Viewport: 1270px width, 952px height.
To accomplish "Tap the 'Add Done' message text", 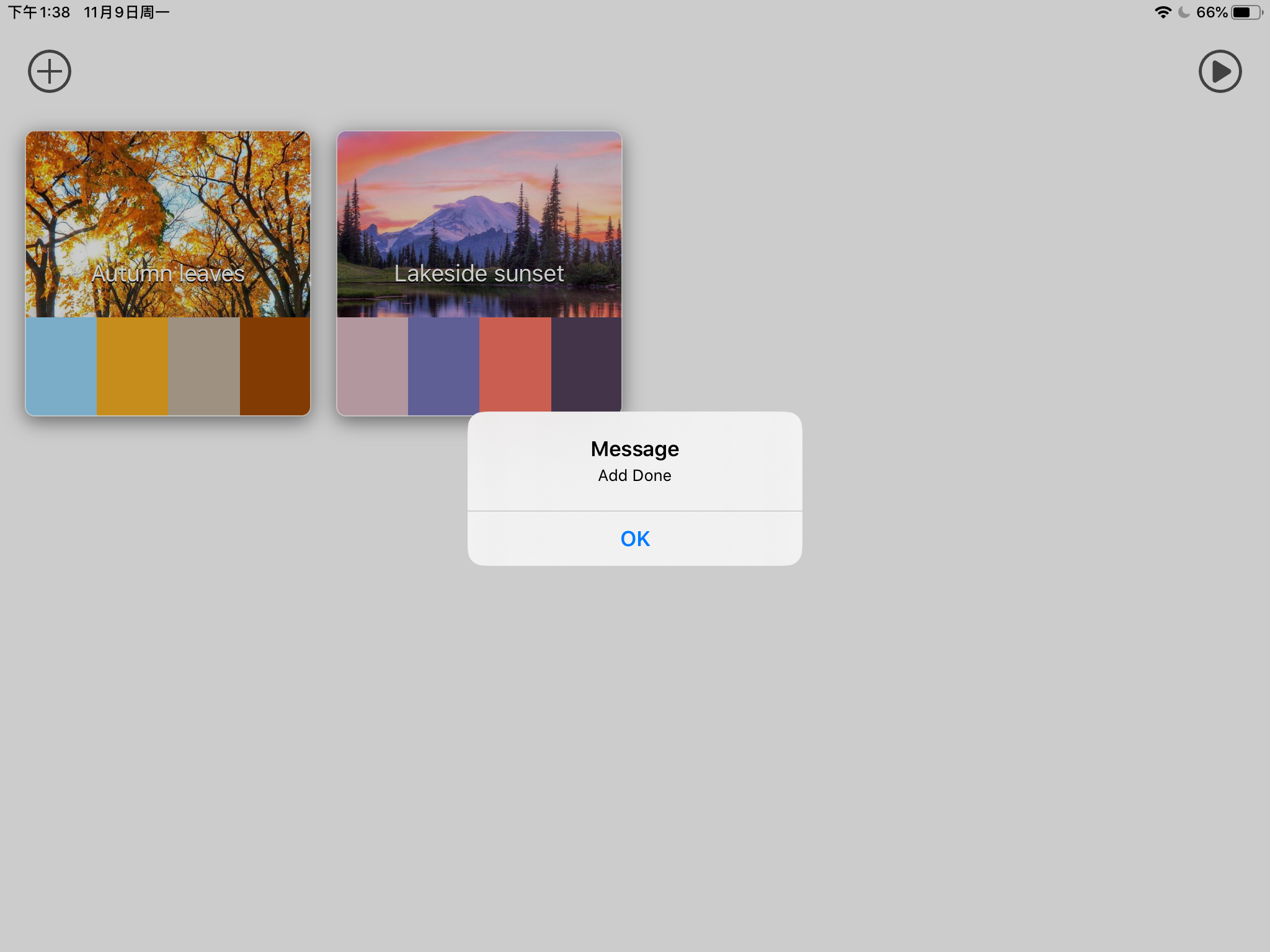I will click(x=635, y=475).
